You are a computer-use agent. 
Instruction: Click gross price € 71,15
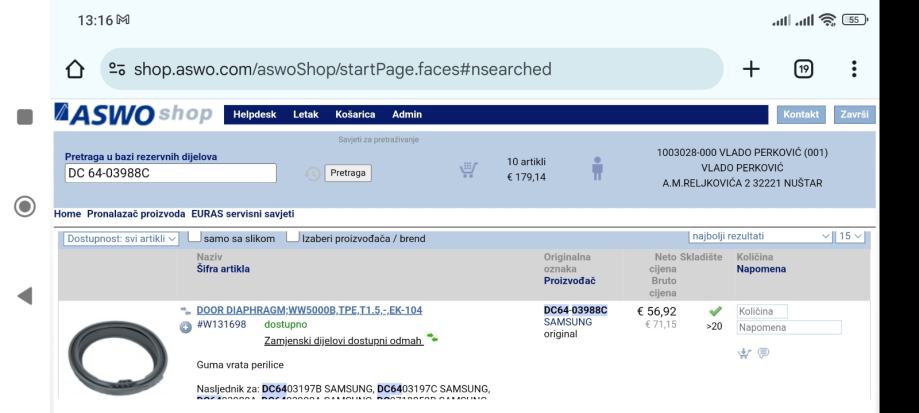(x=661, y=325)
